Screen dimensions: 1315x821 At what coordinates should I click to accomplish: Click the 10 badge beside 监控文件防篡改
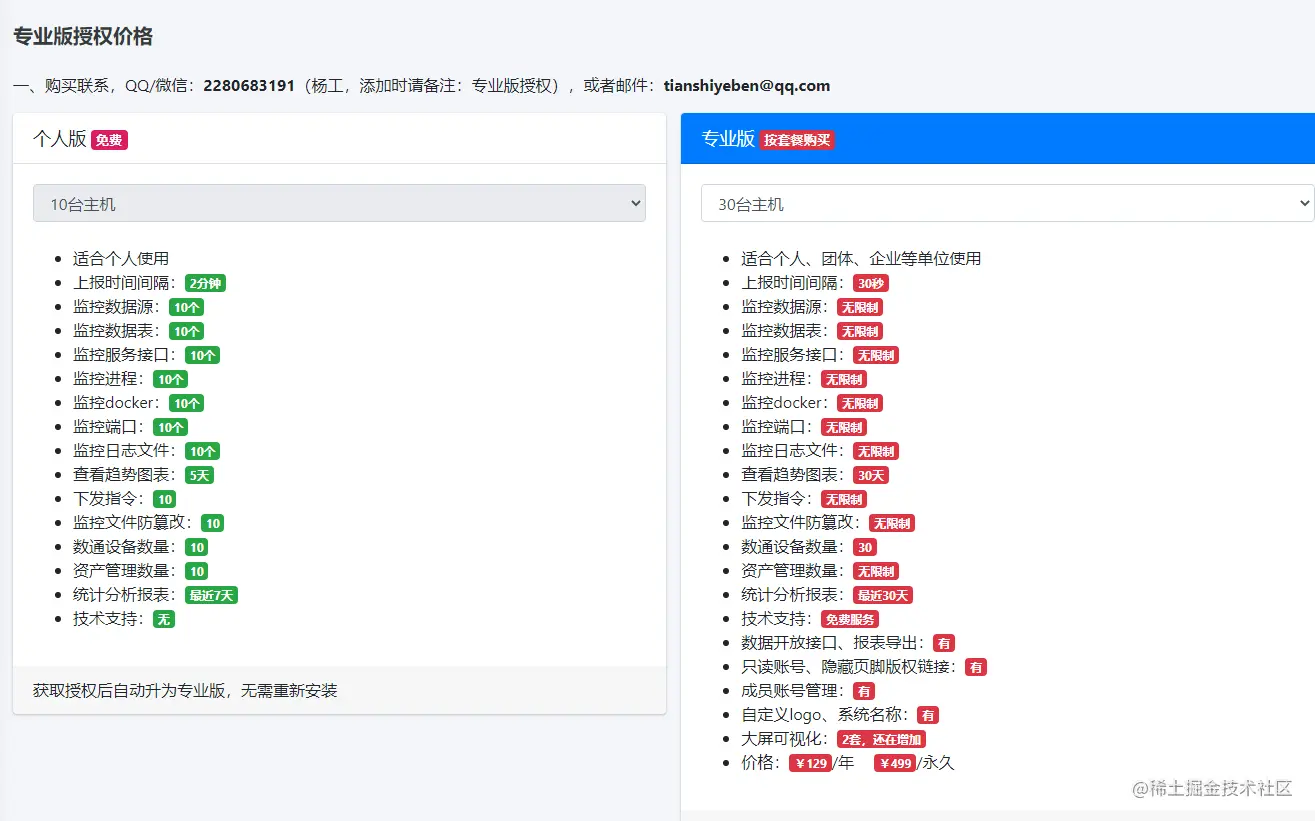(x=213, y=523)
